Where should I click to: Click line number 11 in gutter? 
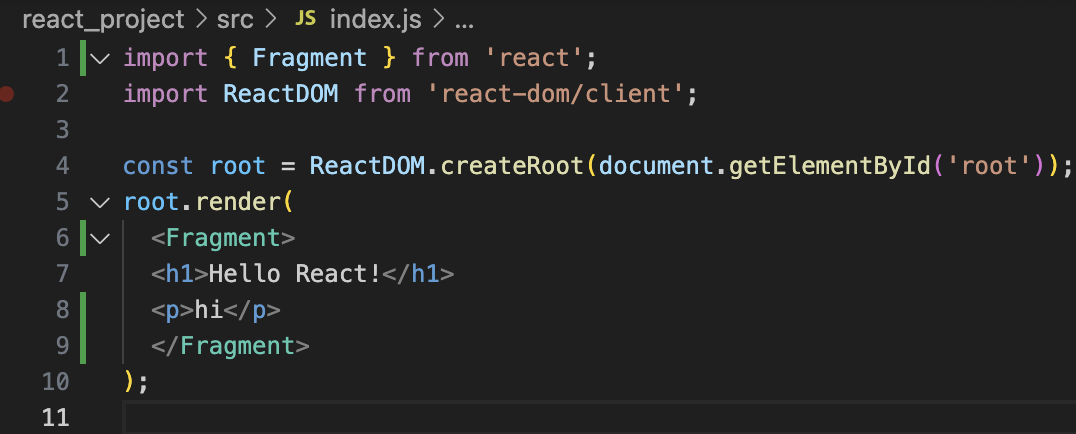(56, 418)
